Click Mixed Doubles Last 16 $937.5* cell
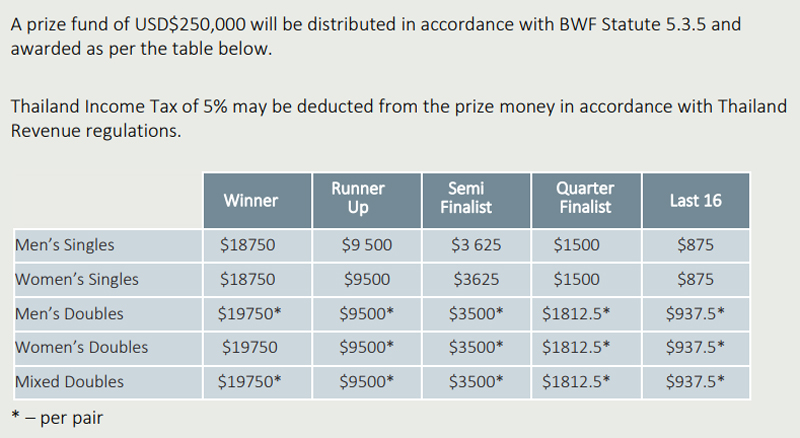The height and width of the screenshot is (438, 800). pyautogui.click(x=695, y=381)
